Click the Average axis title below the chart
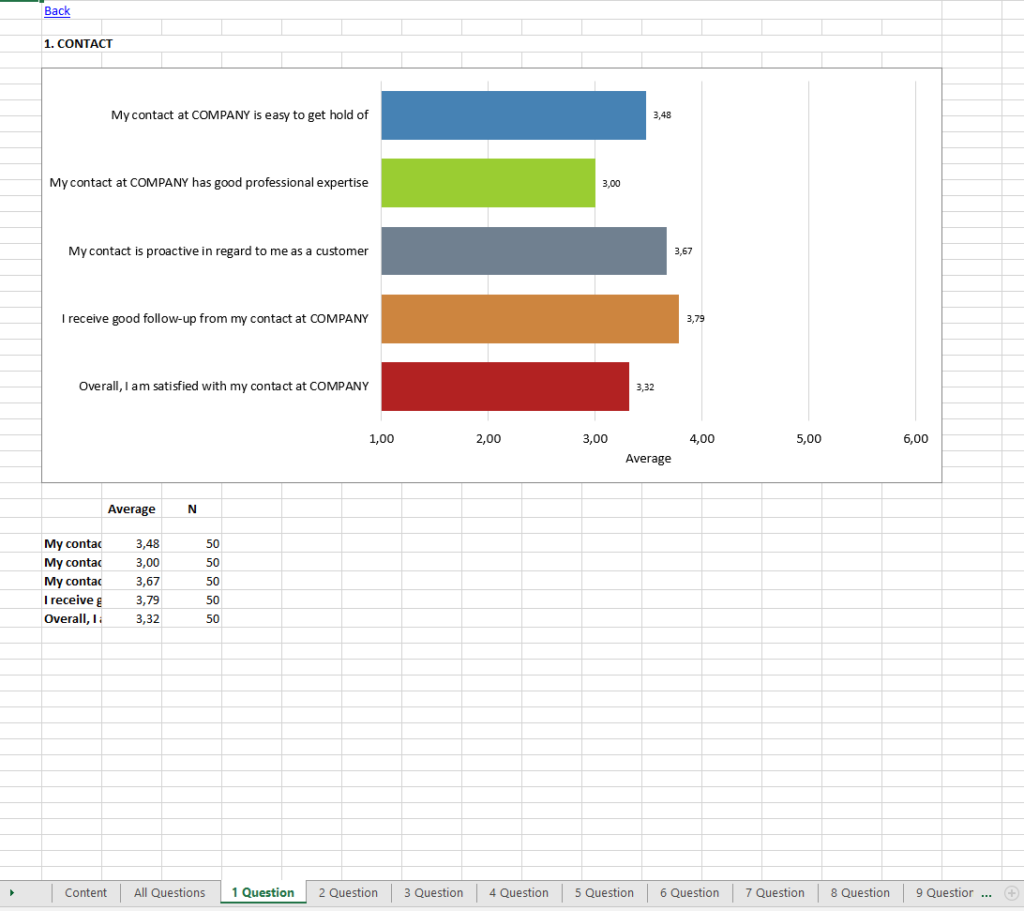 pyautogui.click(x=648, y=458)
